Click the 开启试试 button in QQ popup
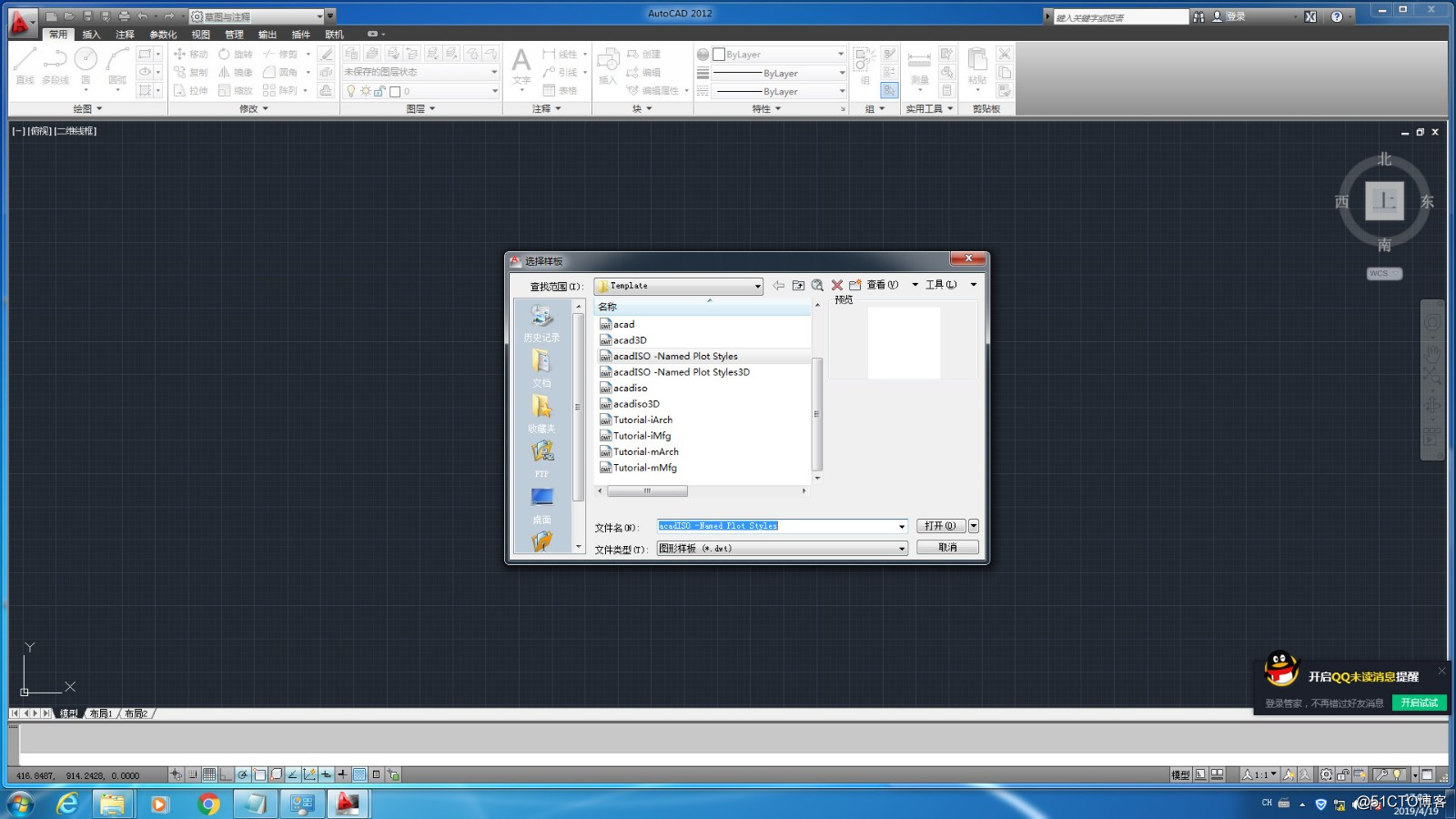 (x=1419, y=703)
